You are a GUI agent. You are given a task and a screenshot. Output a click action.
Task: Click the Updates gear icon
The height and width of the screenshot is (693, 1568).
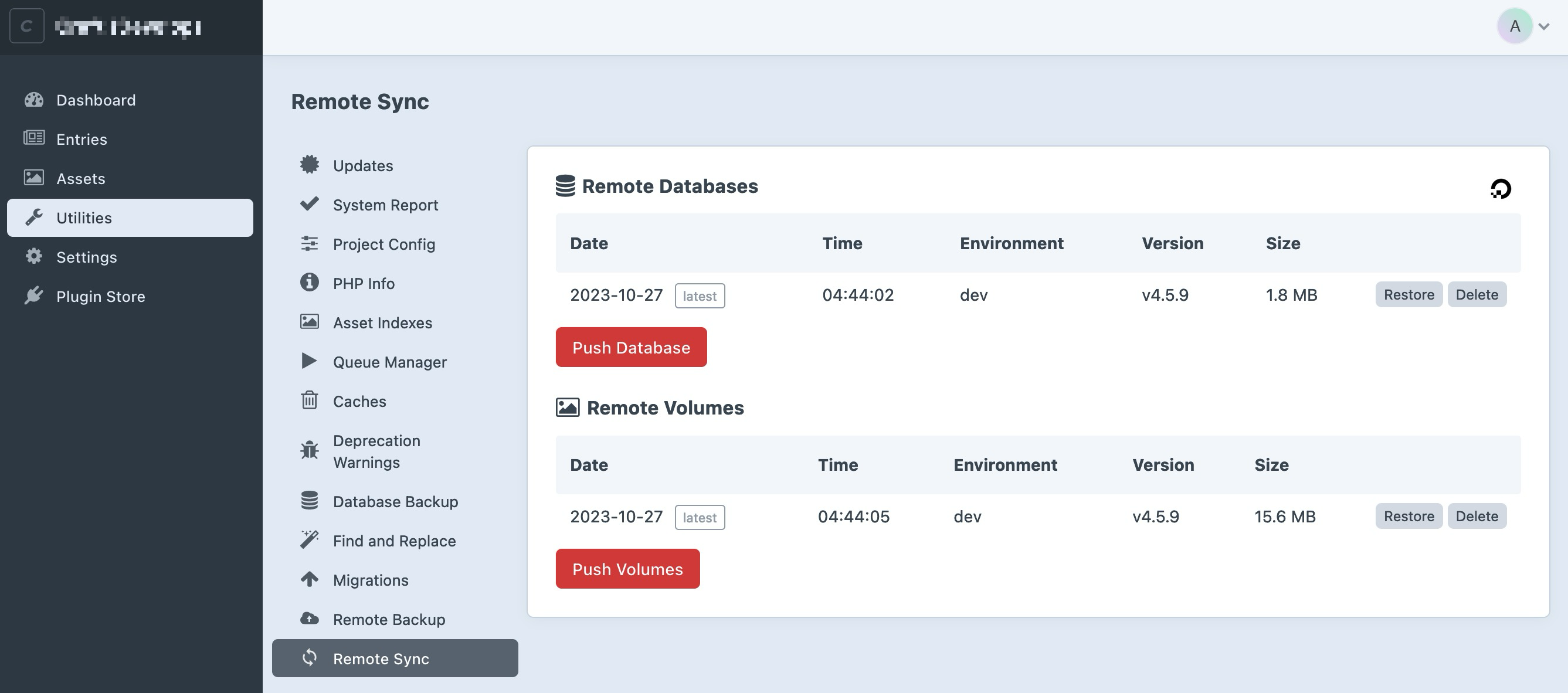point(309,165)
